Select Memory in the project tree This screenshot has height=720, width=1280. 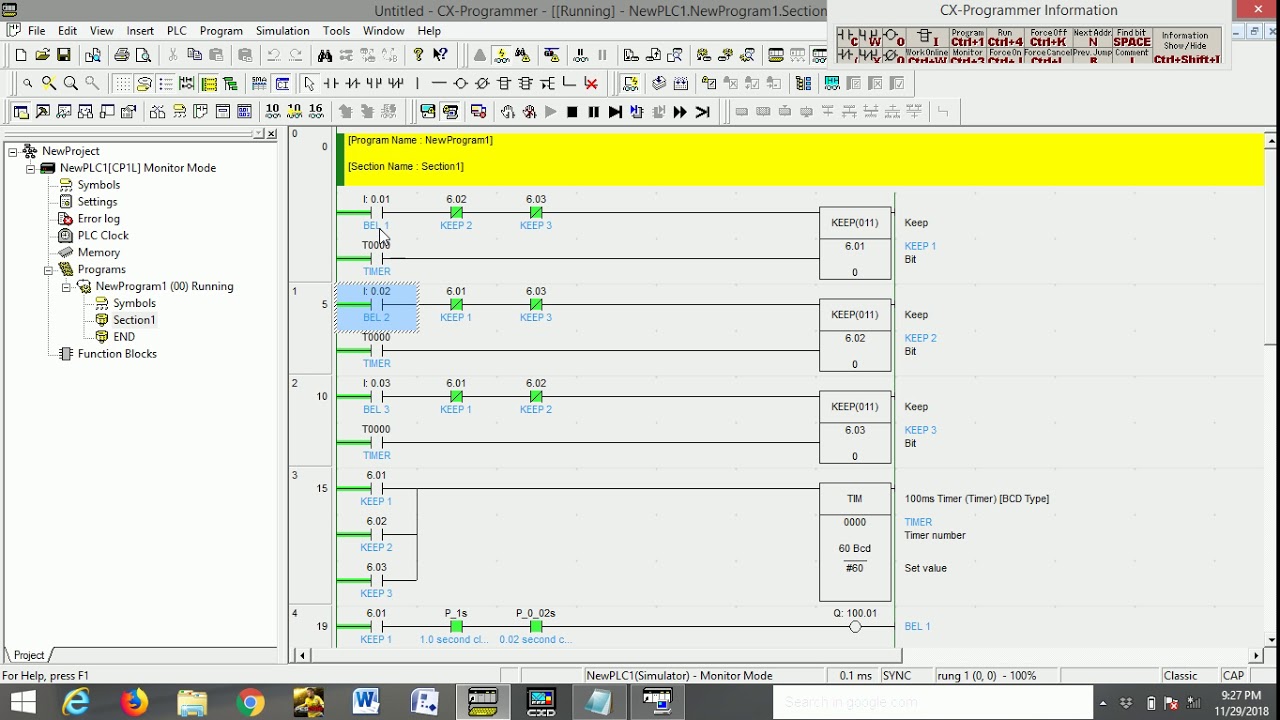pyautogui.click(x=98, y=253)
